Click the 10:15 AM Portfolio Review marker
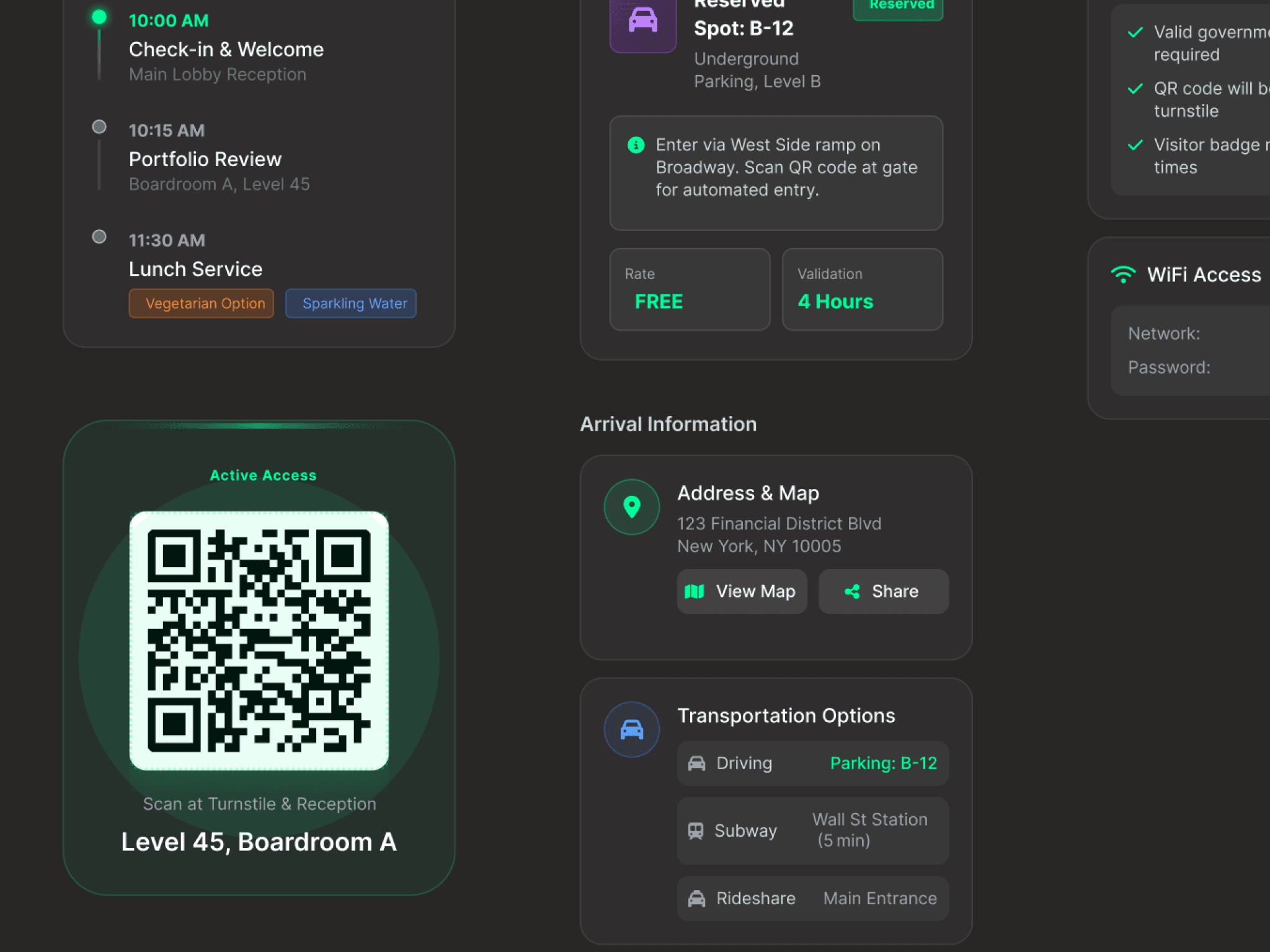Viewport: 1270px width, 952px height. coord(99,127)
